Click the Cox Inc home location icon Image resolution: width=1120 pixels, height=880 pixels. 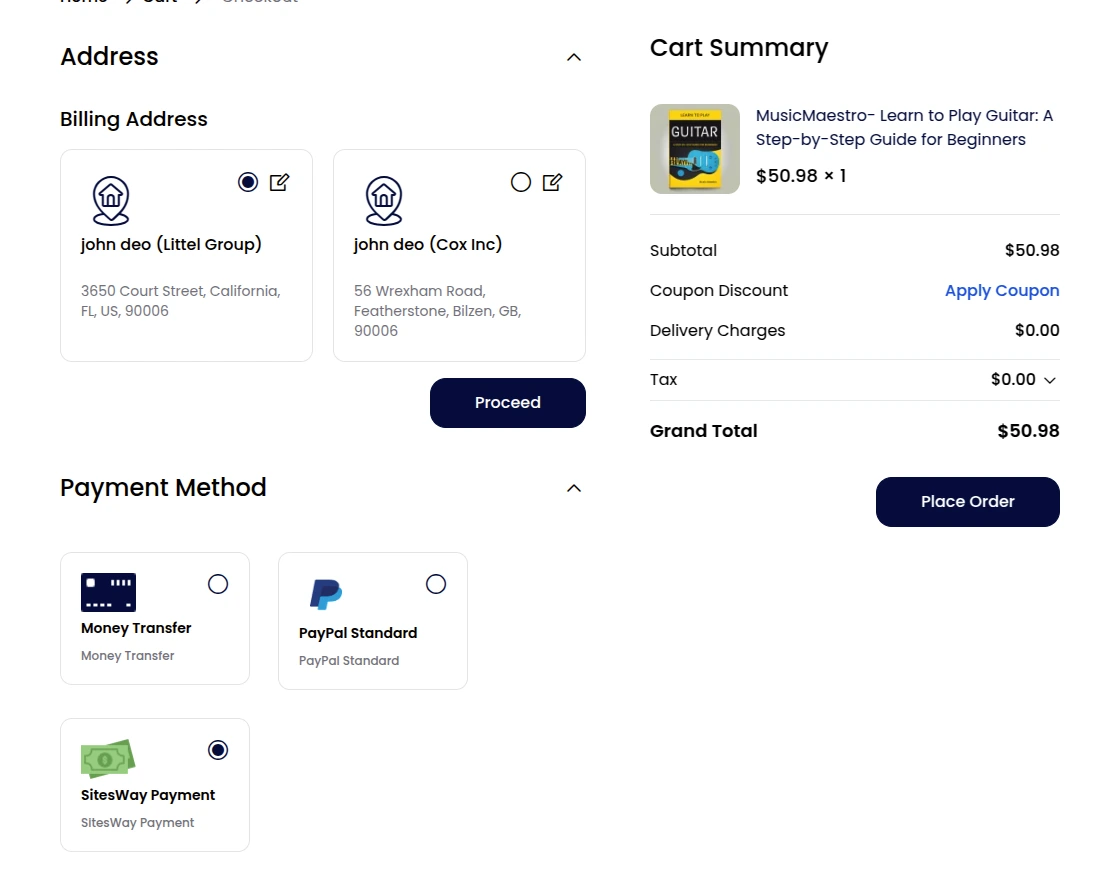coord(383,200)
